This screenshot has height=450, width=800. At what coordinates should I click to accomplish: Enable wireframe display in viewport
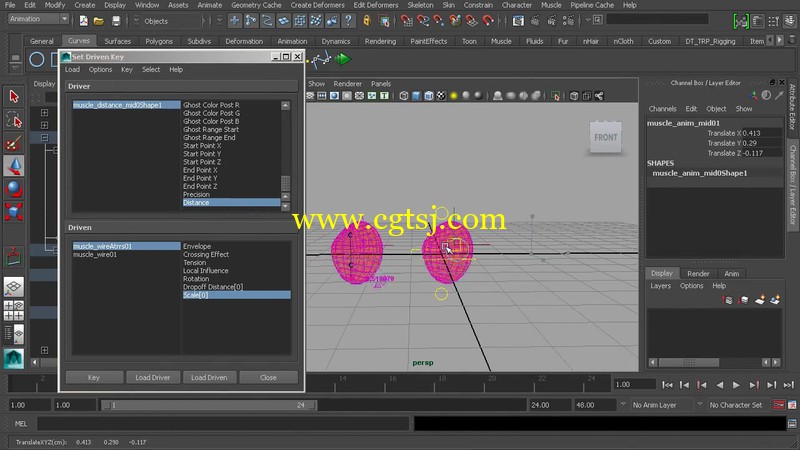[x=404, y=95]
